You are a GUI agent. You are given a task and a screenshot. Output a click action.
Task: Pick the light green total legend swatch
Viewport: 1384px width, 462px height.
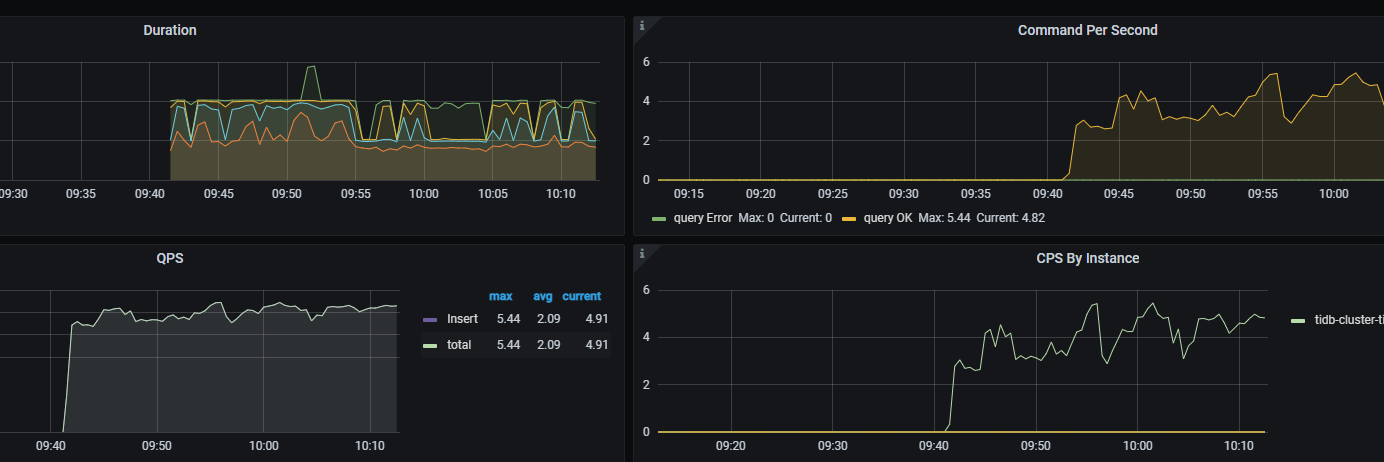(430, 346)
